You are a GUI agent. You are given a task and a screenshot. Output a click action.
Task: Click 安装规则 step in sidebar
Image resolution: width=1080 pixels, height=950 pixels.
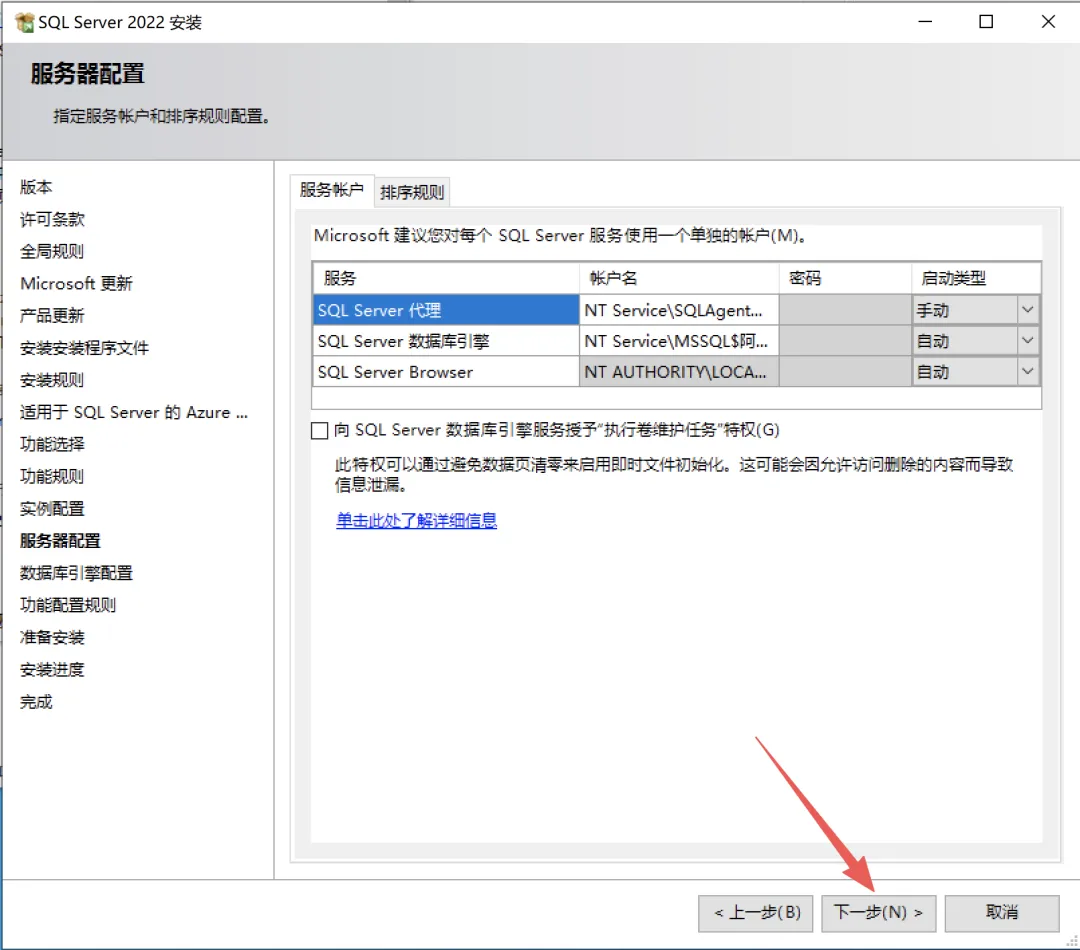(52, 380)
